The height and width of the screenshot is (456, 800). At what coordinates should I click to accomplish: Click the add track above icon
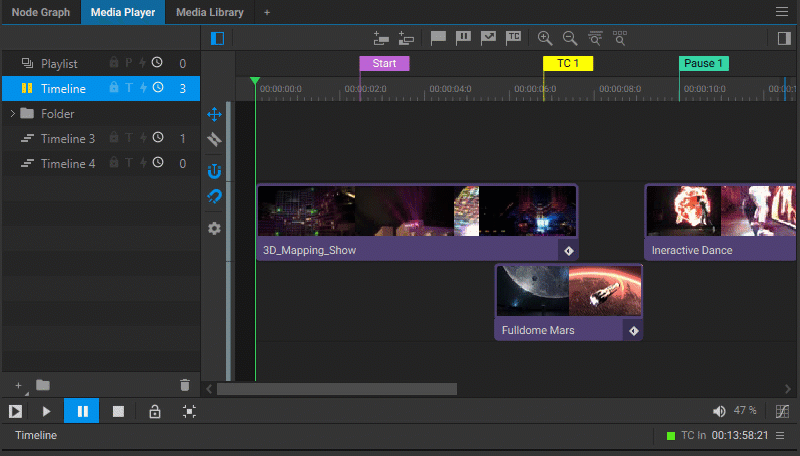tap(381, 38)
